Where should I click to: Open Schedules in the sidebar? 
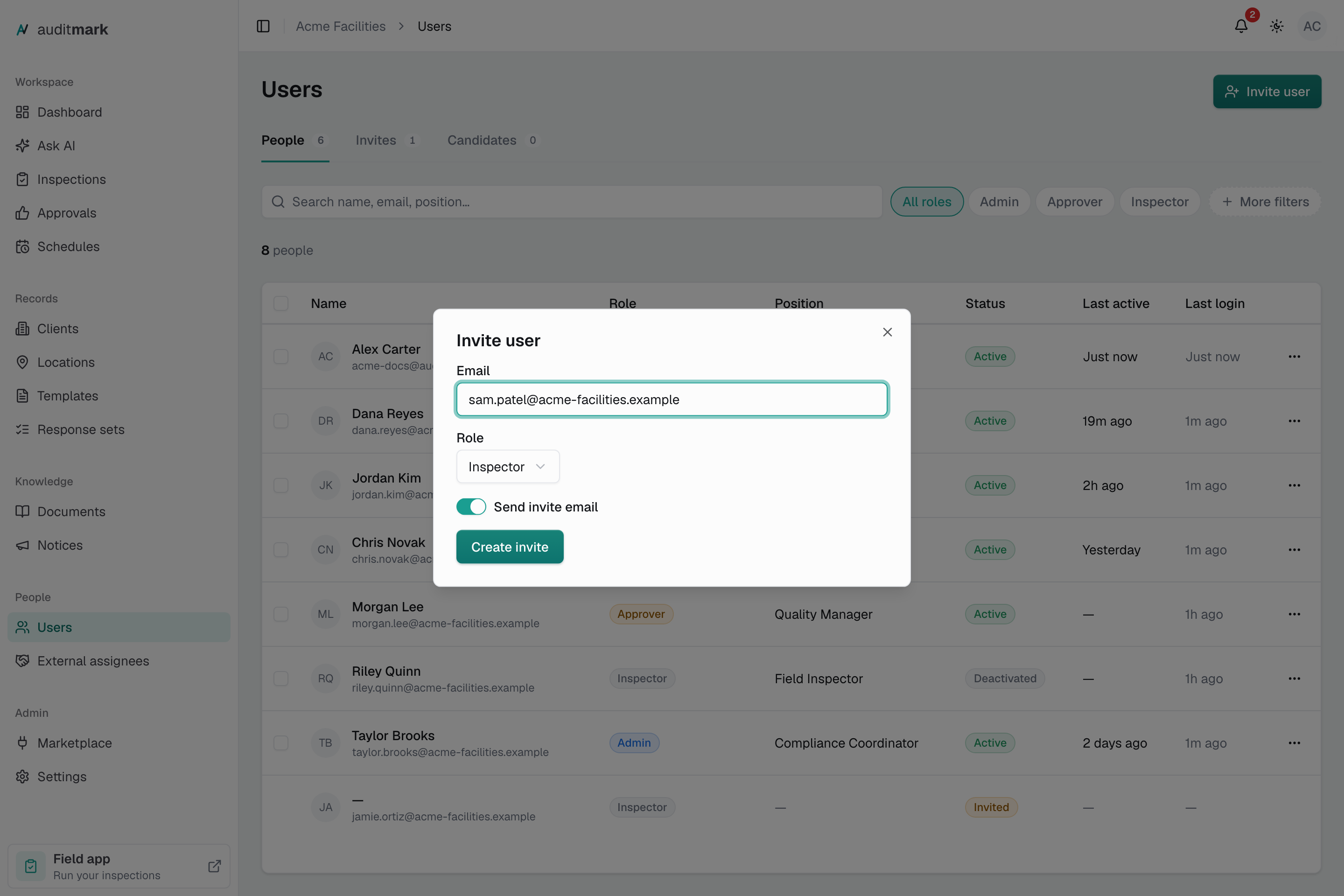119,247
